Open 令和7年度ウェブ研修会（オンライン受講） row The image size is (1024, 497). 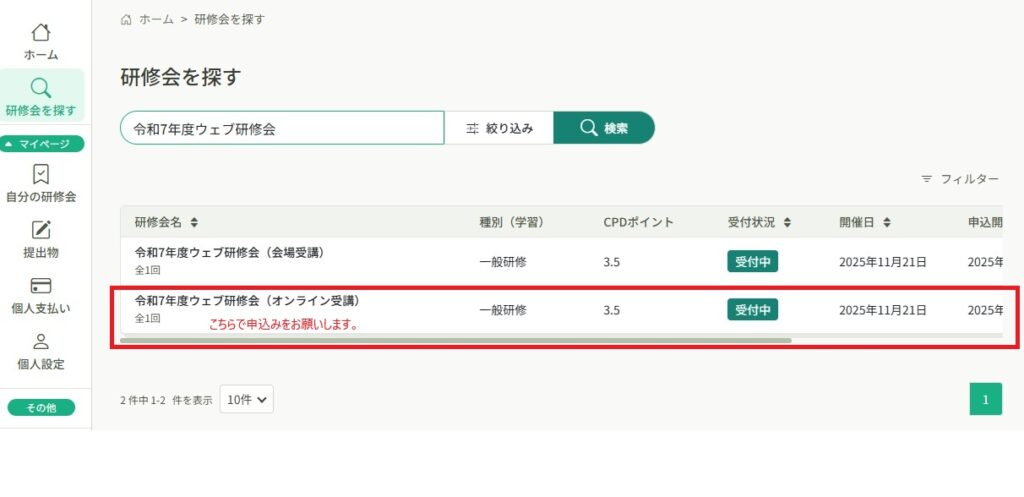pos(247,300)
